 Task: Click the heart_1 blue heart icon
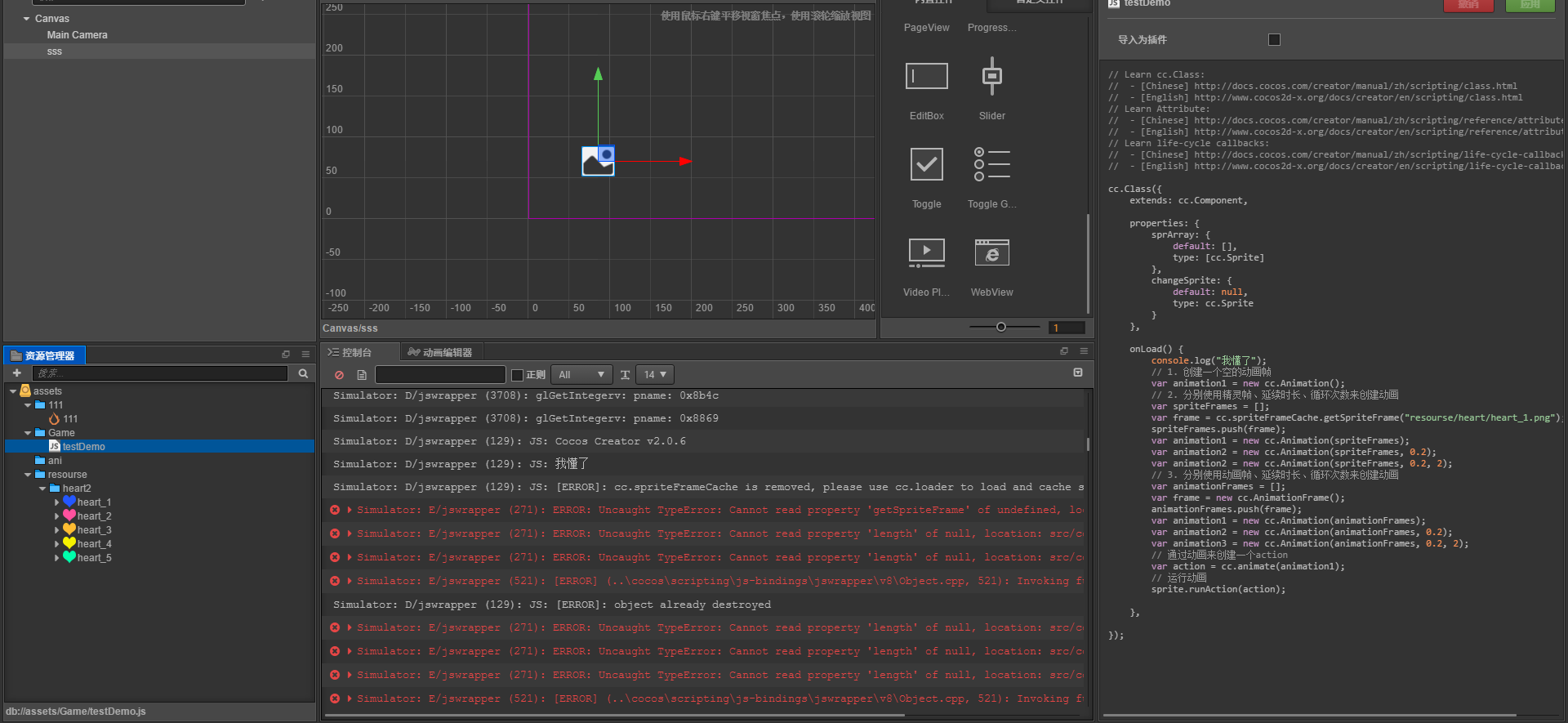pyautogui.click(x=69, y=502)
